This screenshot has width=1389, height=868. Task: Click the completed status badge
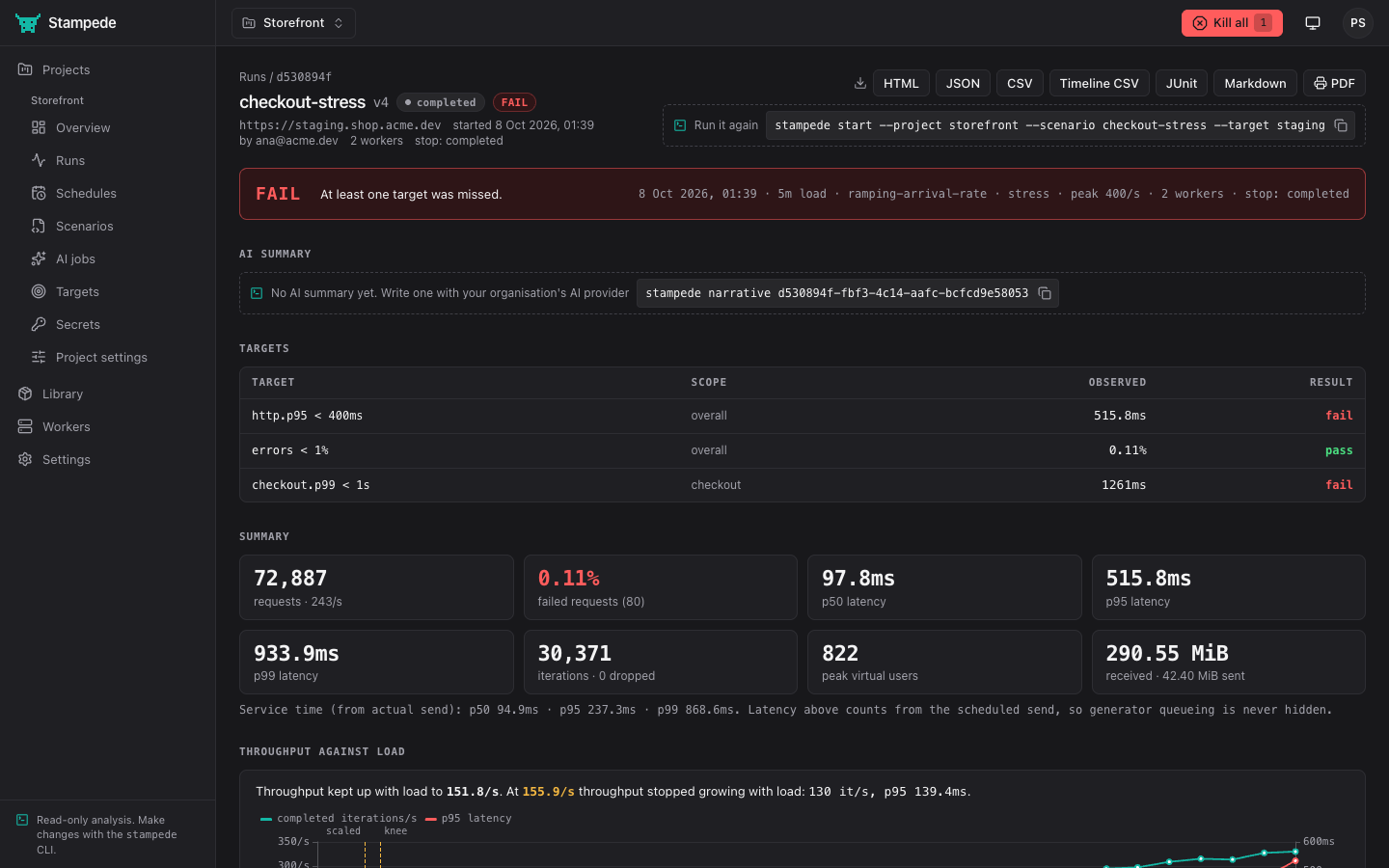pos(441,102)
